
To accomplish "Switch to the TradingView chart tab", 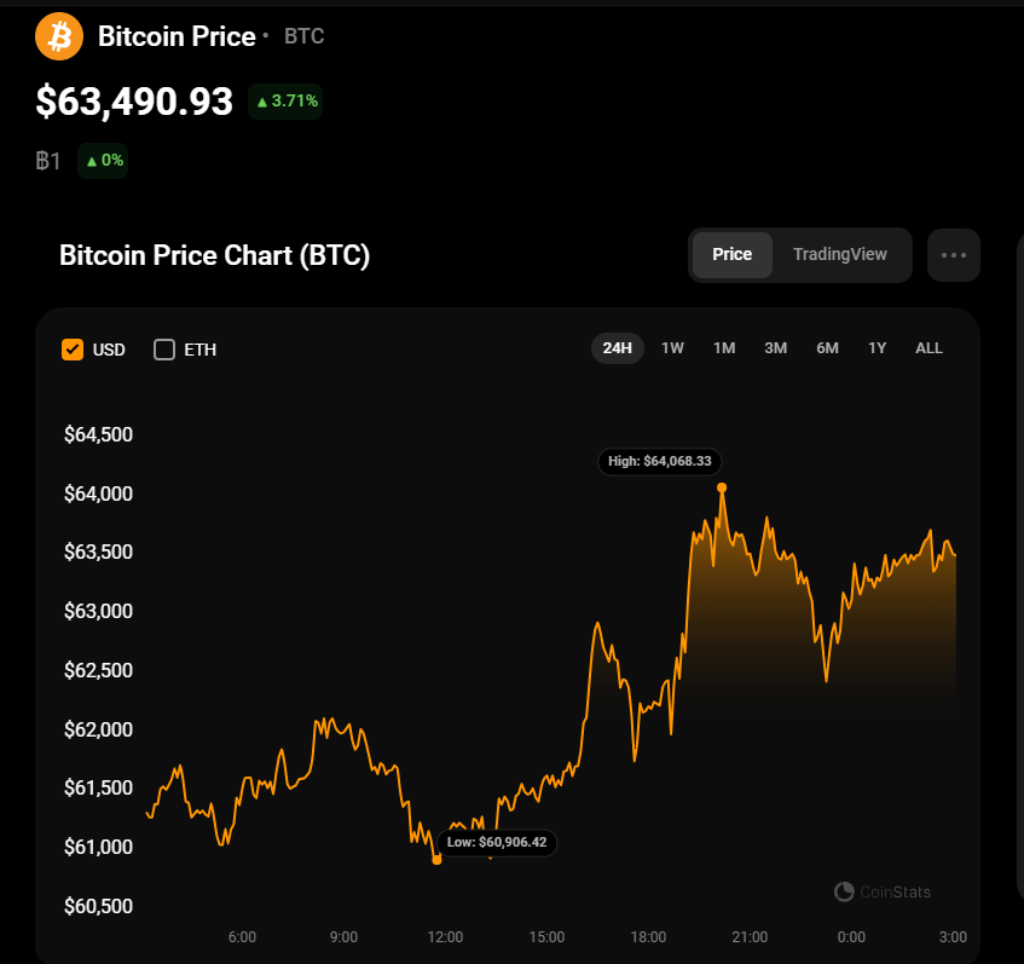I will [x=839, y=254].
